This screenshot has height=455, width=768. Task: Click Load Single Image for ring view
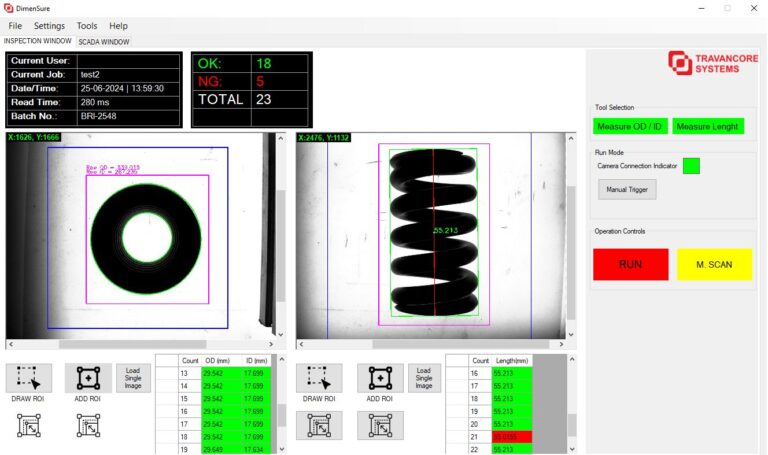(133, 378)
